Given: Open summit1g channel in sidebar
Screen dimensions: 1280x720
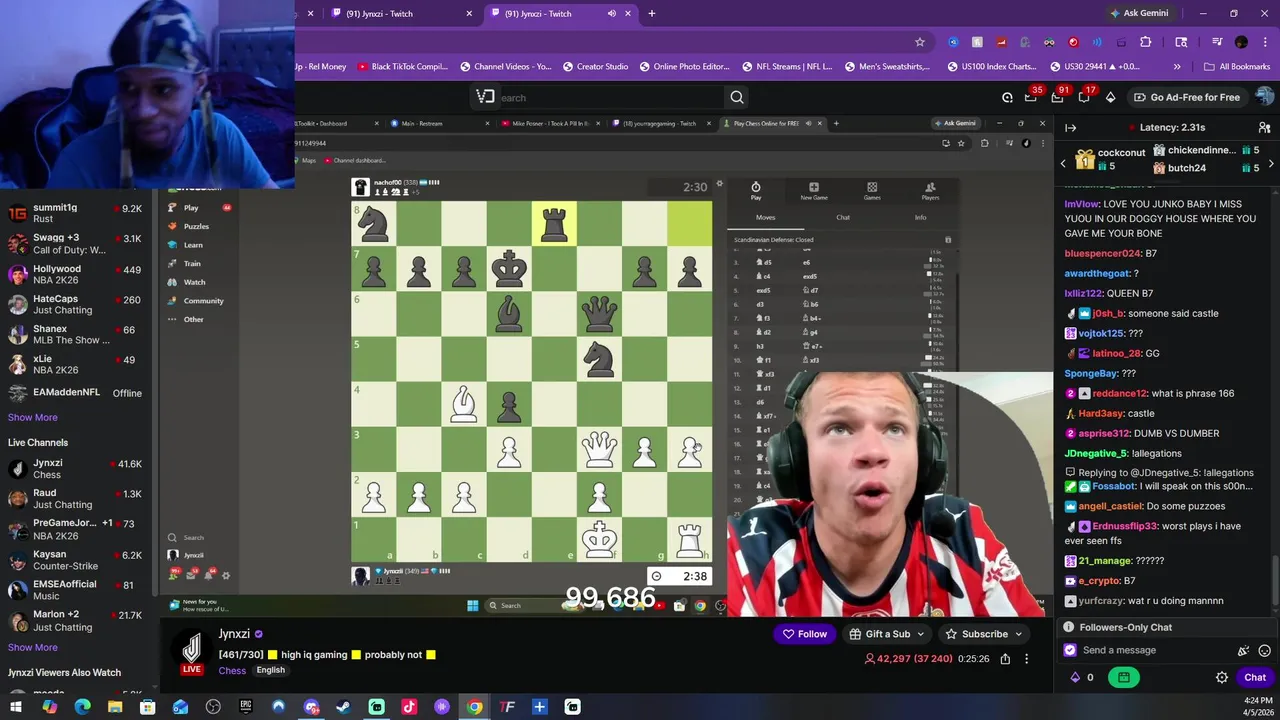Looking at the screenshot, I should (x=75, y=214).
